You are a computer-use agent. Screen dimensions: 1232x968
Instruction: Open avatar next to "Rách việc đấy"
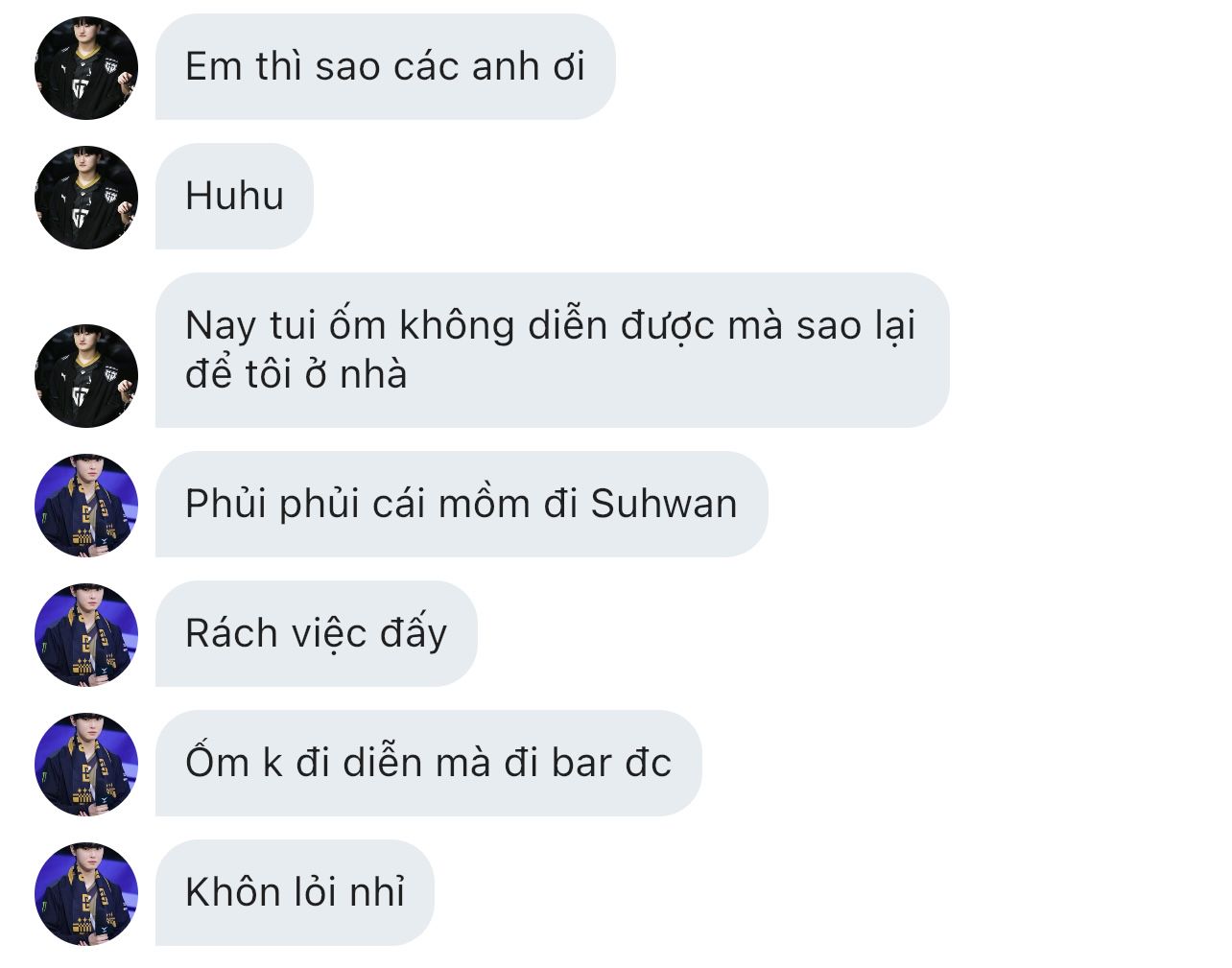(86, 634)
